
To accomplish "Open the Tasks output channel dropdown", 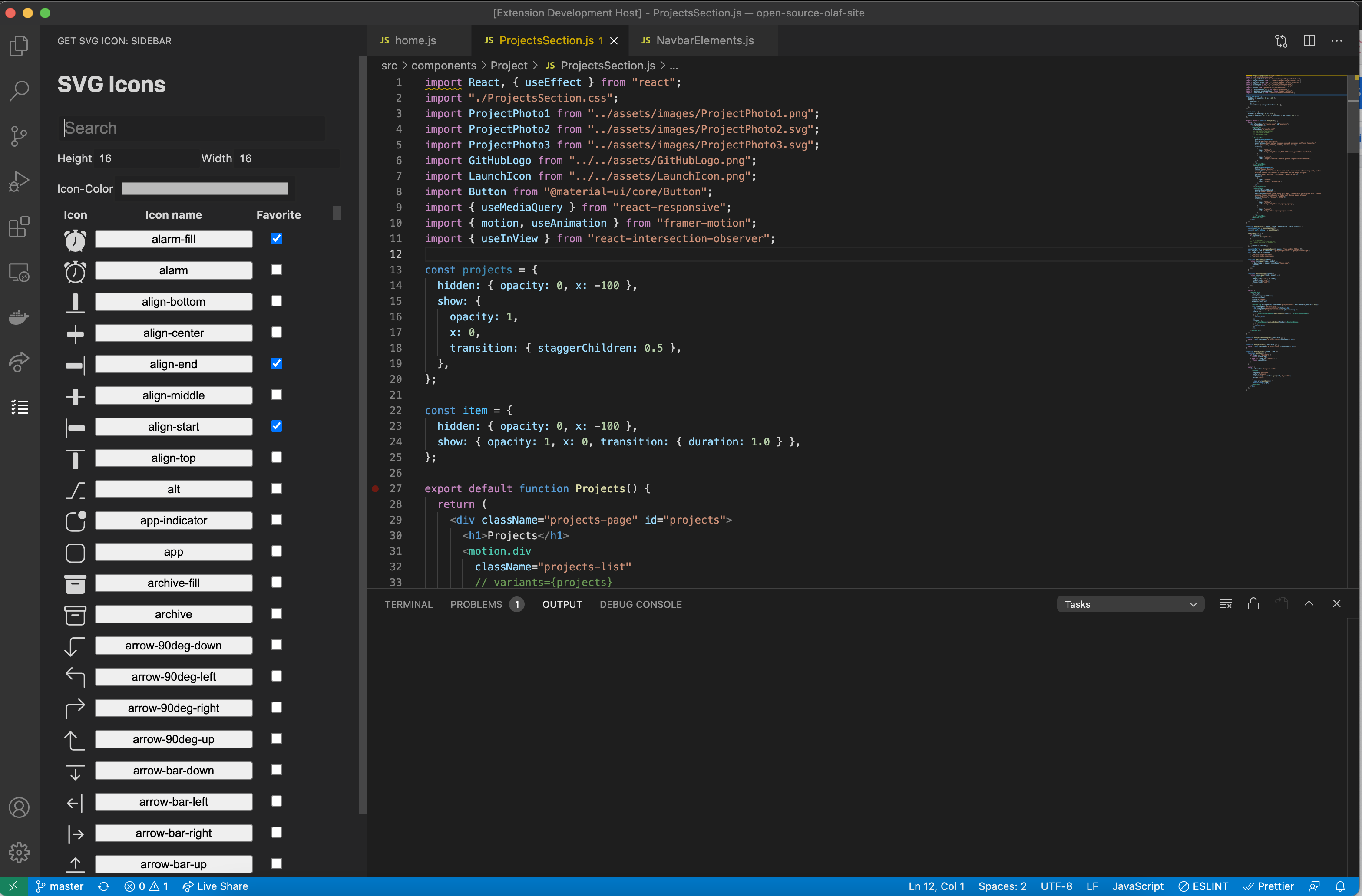I will click(x=1130, y=604).
